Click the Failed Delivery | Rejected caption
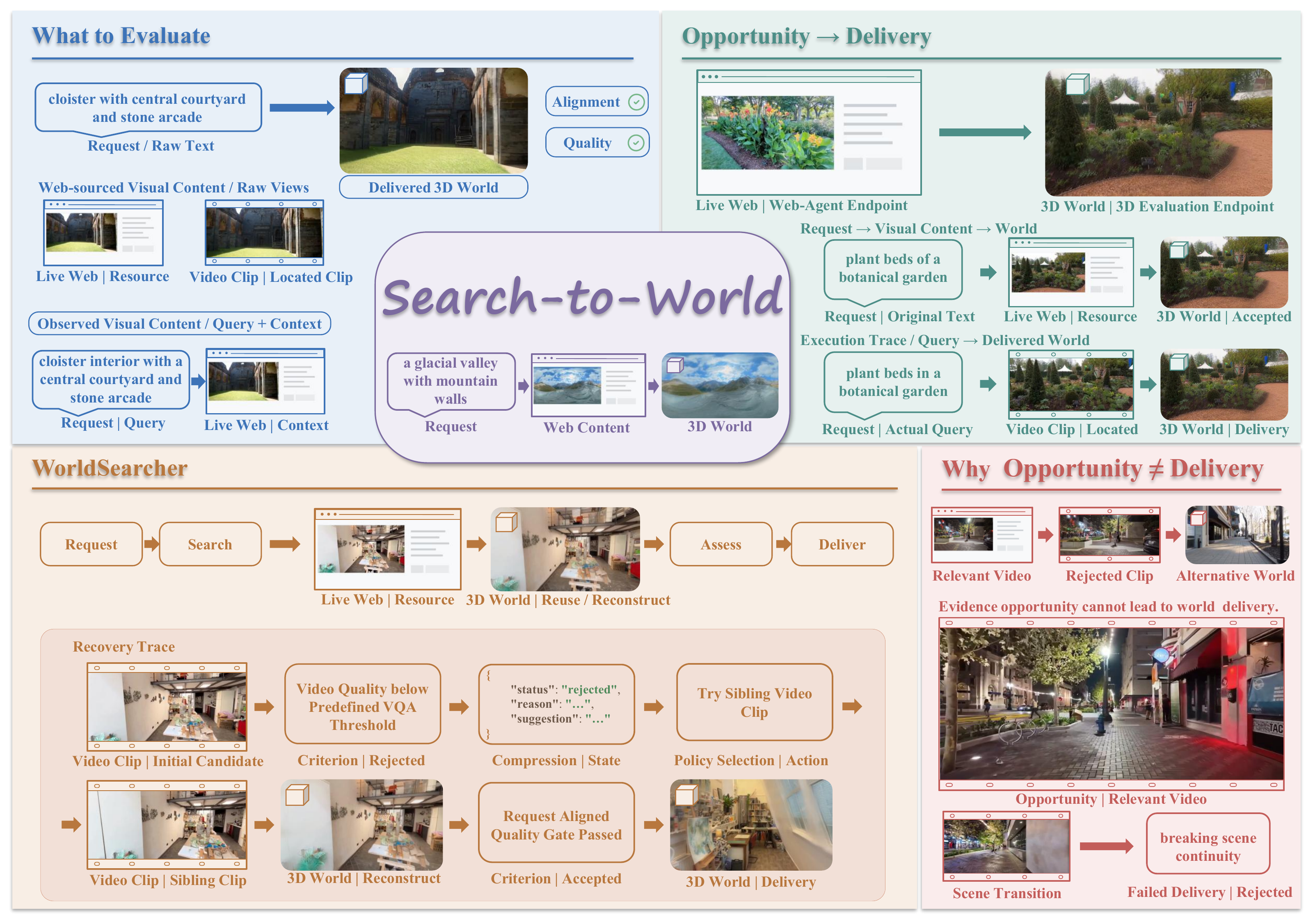Image resolution: width=1313 pixels, height=924 pixels. (x=1210, y=892)
